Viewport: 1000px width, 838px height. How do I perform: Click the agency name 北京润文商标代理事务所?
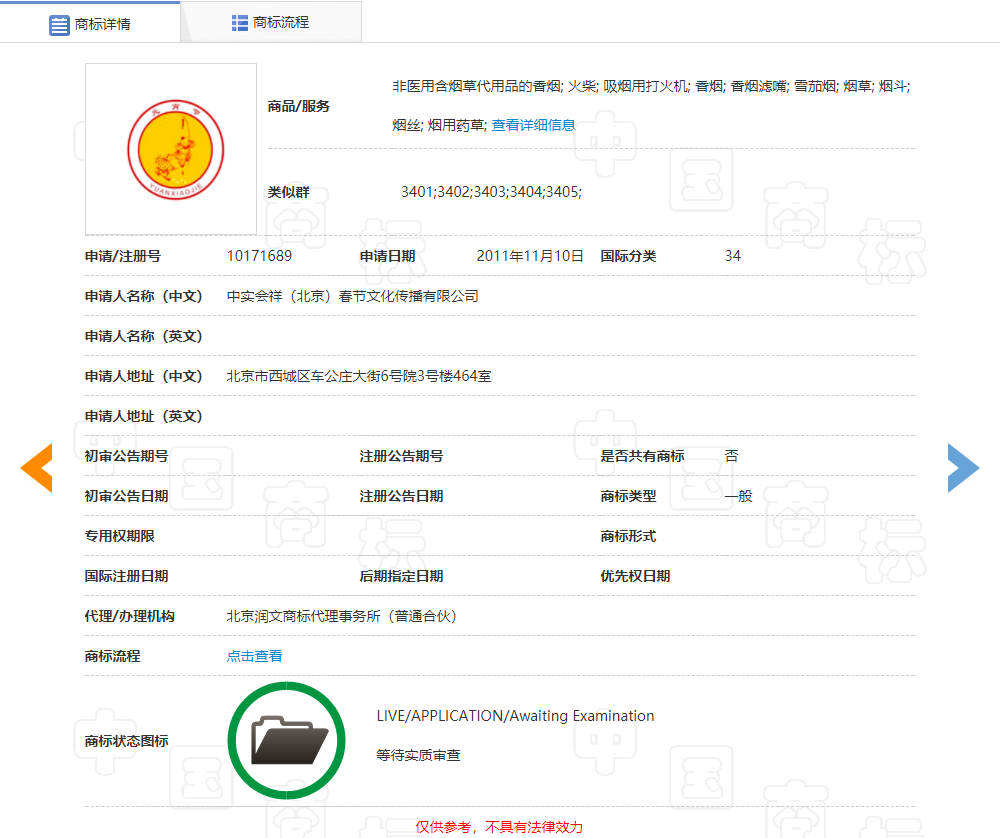coord(341,616)
